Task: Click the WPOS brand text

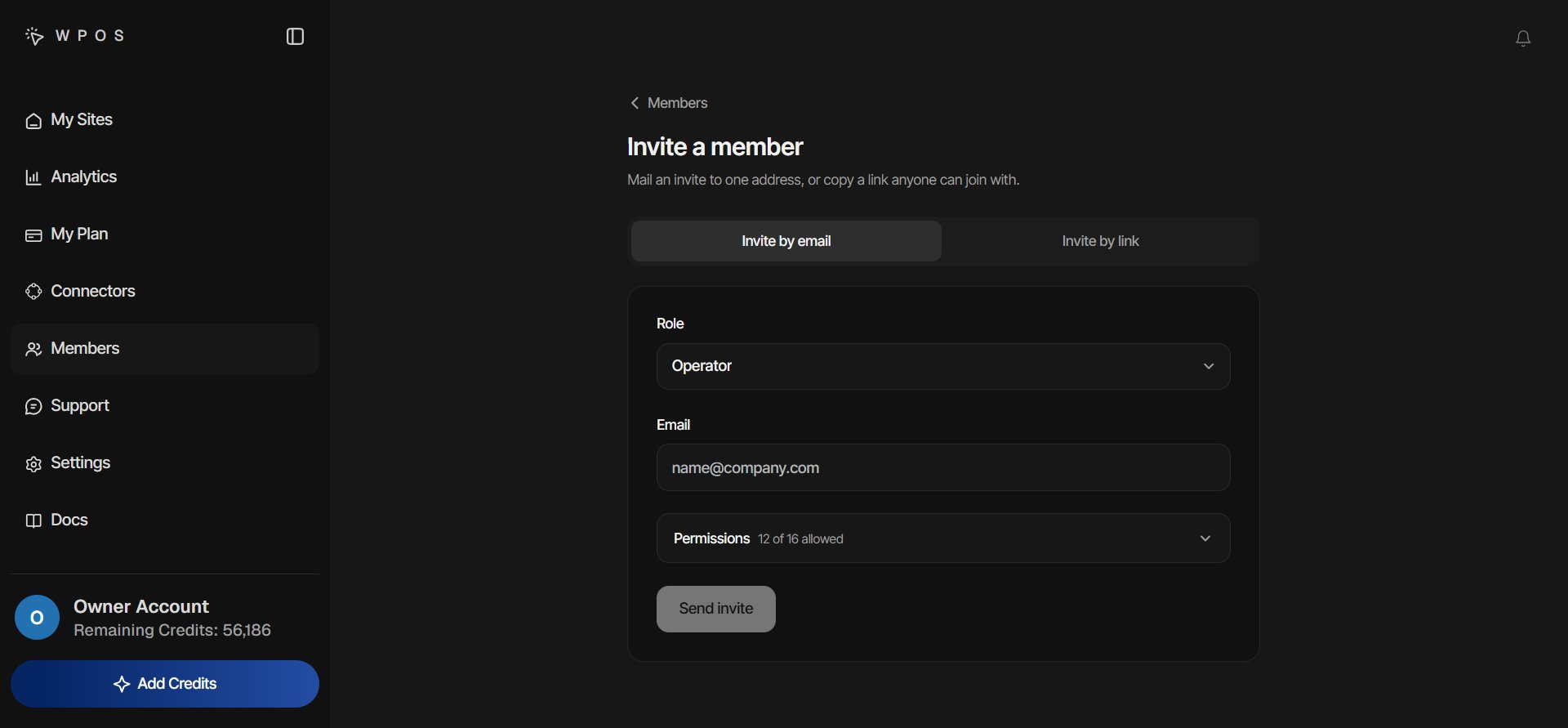Action: tap(90, 36)
